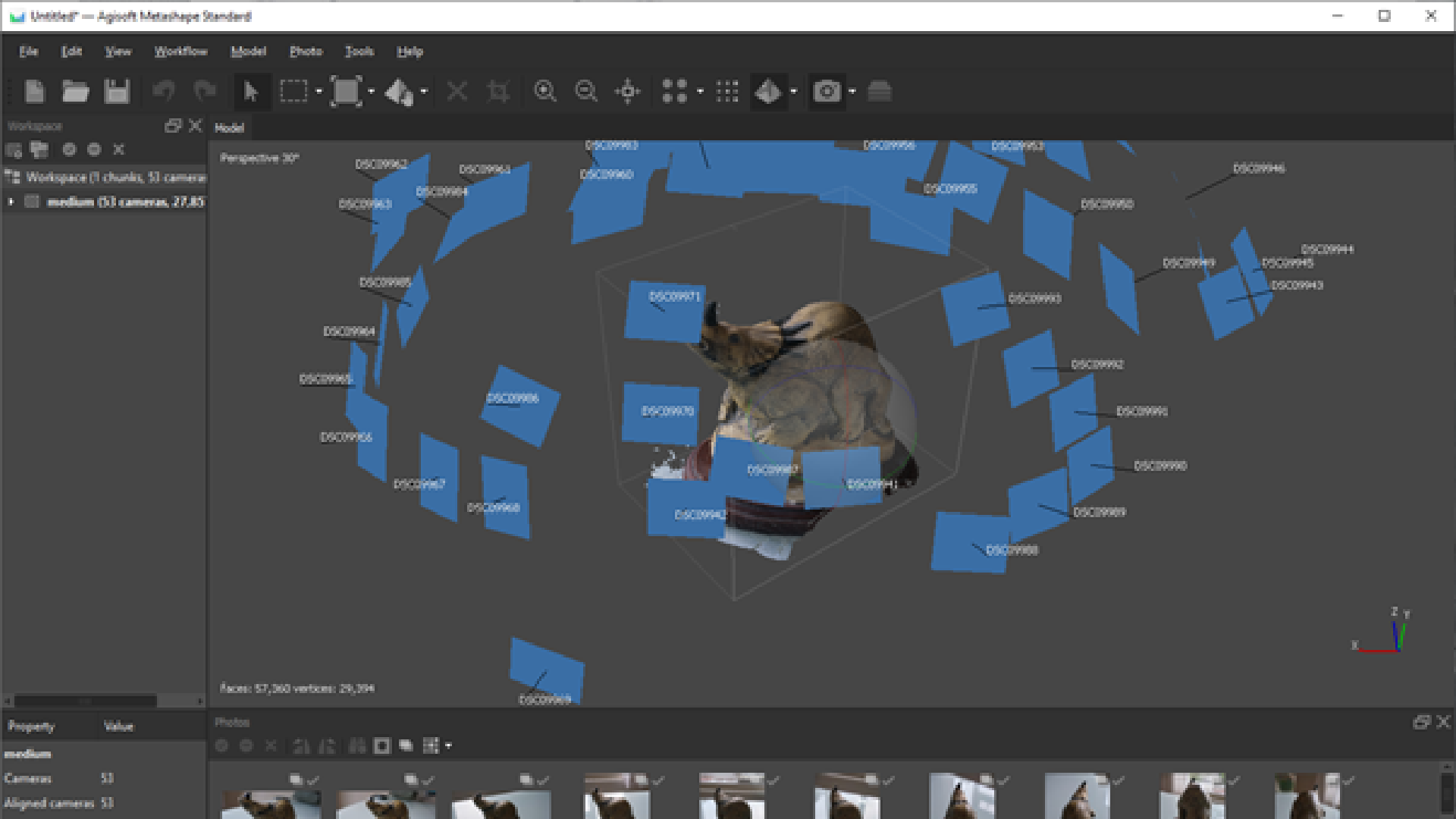The image size is (1456, 819).
Task: Redo the last action
Action: pyautogui.click(x=205, y=92)
